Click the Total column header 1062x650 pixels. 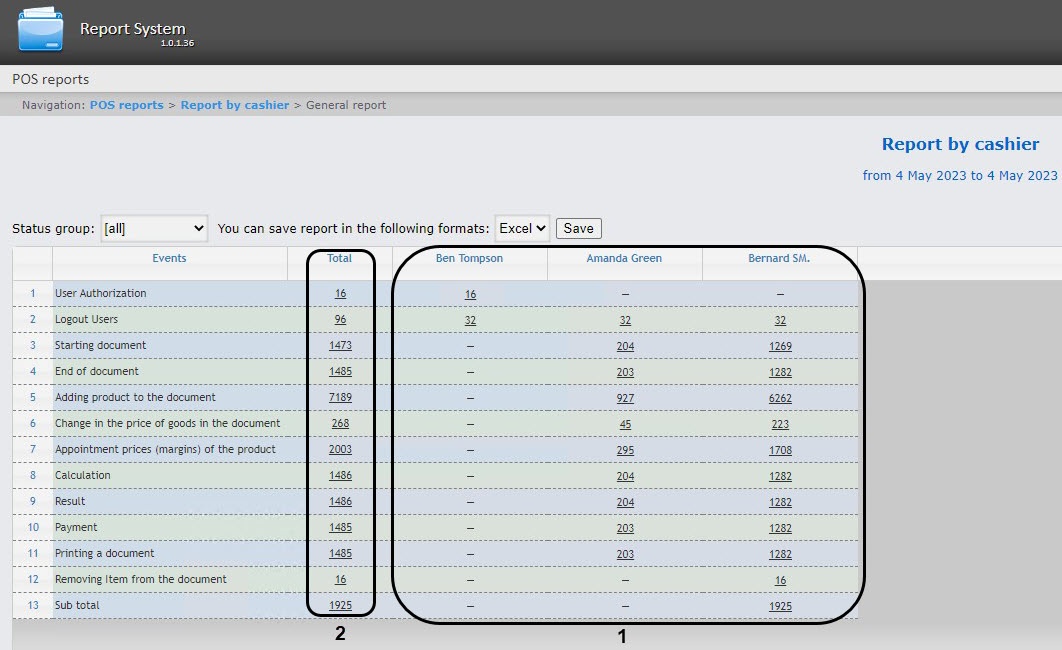click(339, 258)
